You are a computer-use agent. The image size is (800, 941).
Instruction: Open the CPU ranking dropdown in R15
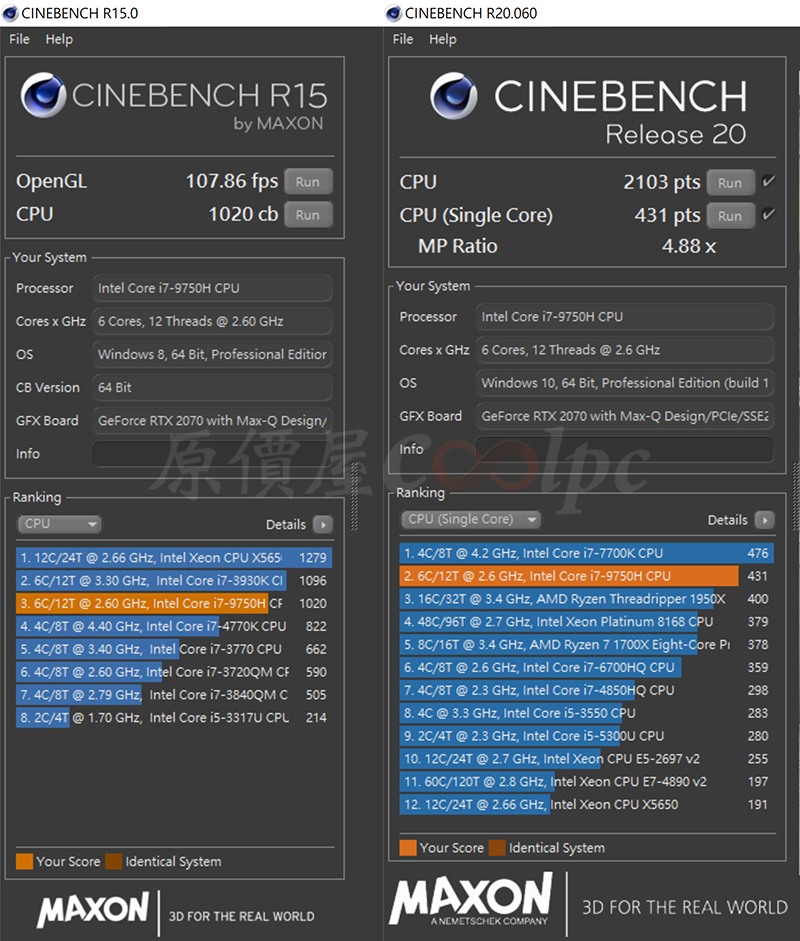(x=59, y=524)
